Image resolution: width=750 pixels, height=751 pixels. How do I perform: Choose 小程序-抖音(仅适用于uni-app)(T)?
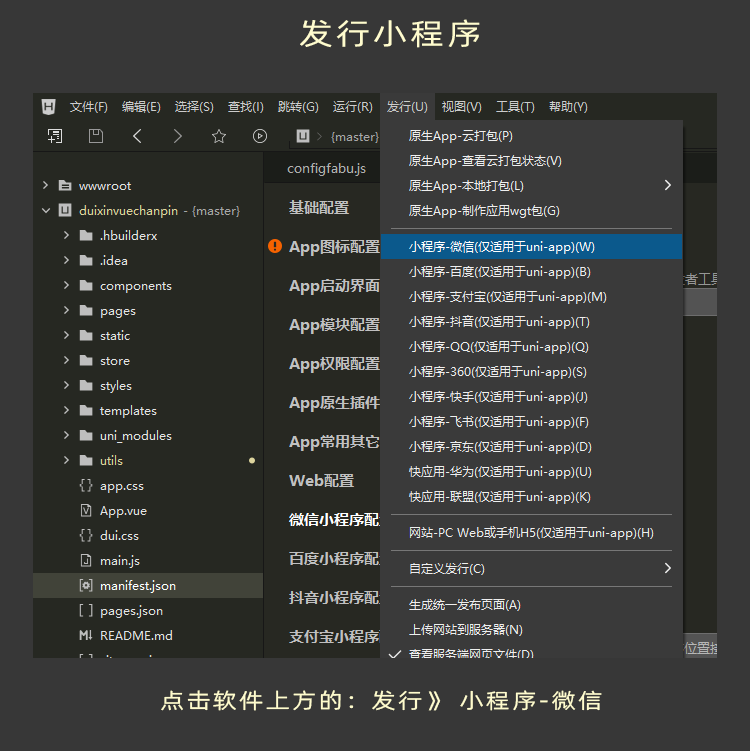[x=531, y=322]
